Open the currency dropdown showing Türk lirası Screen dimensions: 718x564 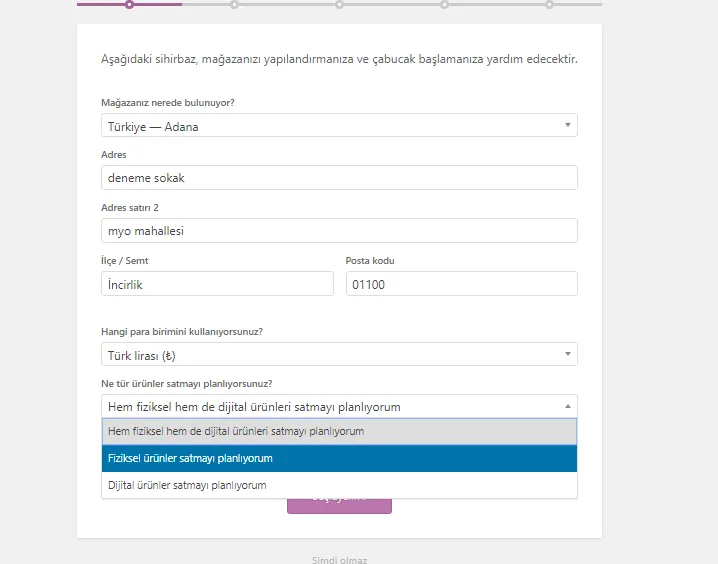pyautogui.click(x=339, y=354)
